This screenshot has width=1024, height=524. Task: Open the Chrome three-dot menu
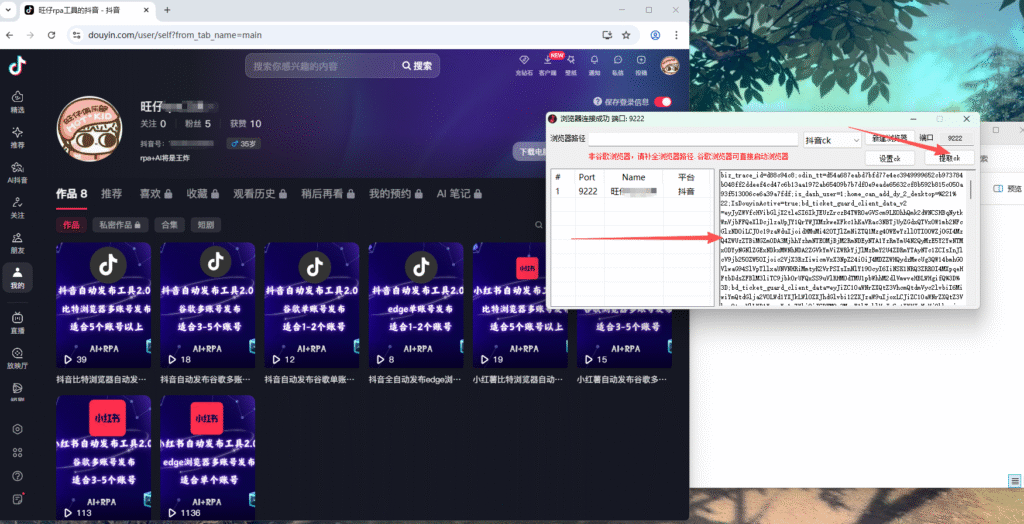pyautogui.click(x=677, y=35)
